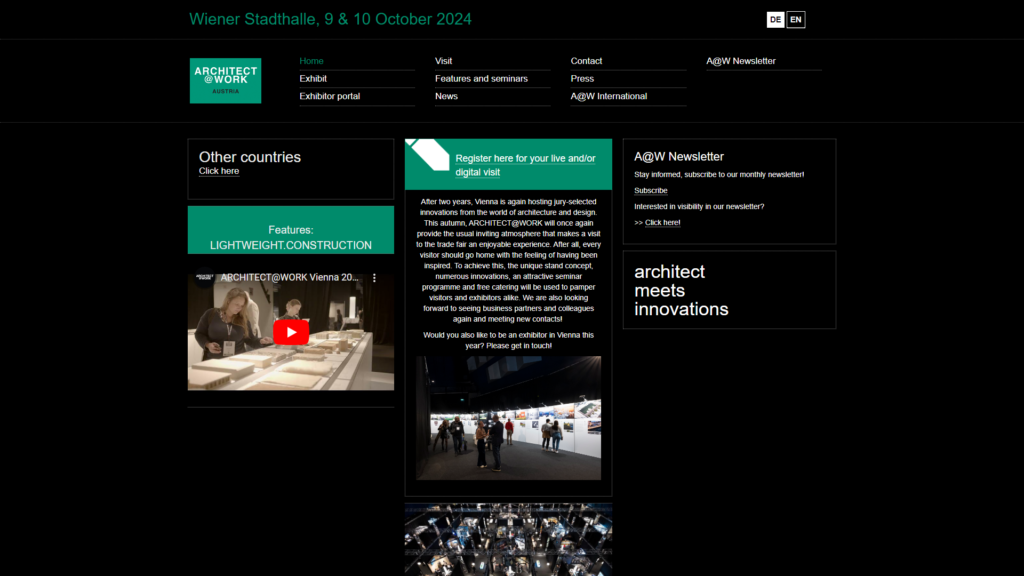The image size is (1024, 576).
Task: Click 'Would you also like to be an exhibitor' paragraph
Action: pyautogui.click(x=509, y=340)
